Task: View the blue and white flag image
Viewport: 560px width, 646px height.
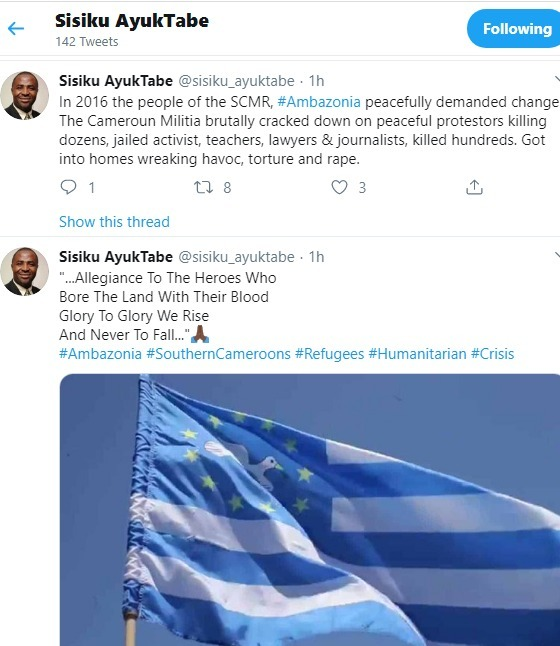Action: click(x=310, y=510)
